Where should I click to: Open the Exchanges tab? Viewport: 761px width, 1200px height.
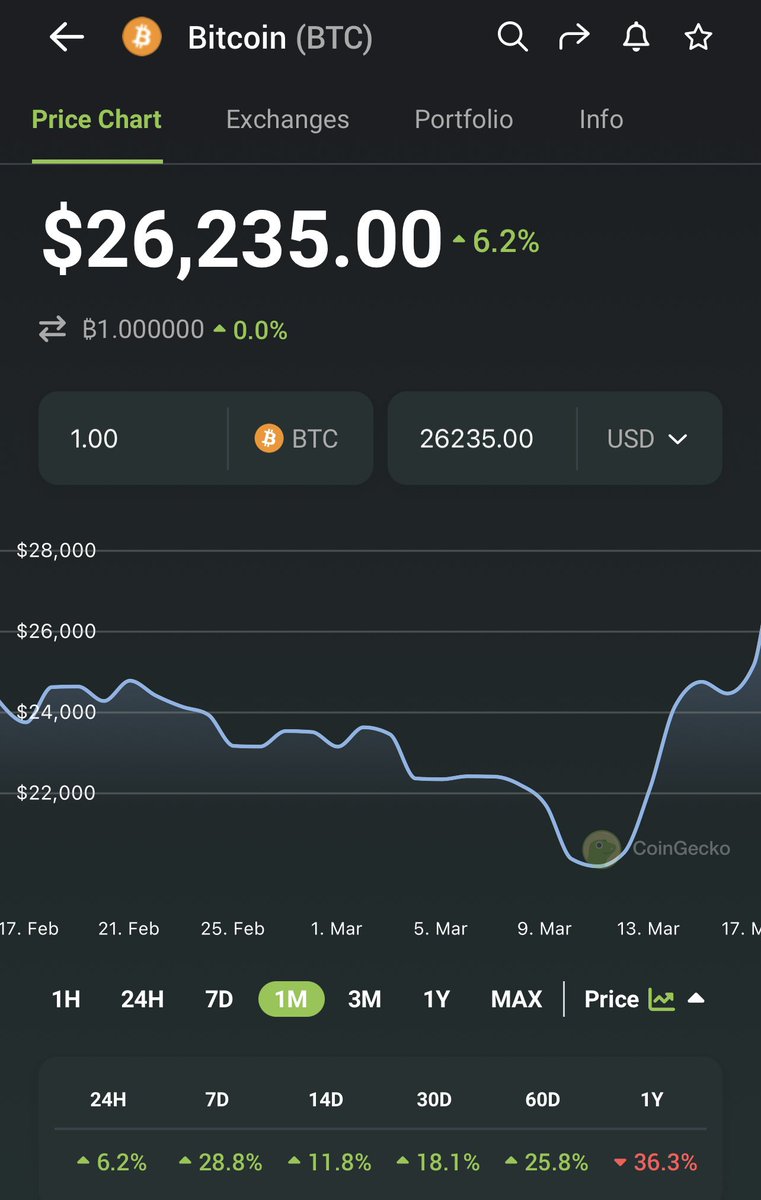(x=287, y=119)
